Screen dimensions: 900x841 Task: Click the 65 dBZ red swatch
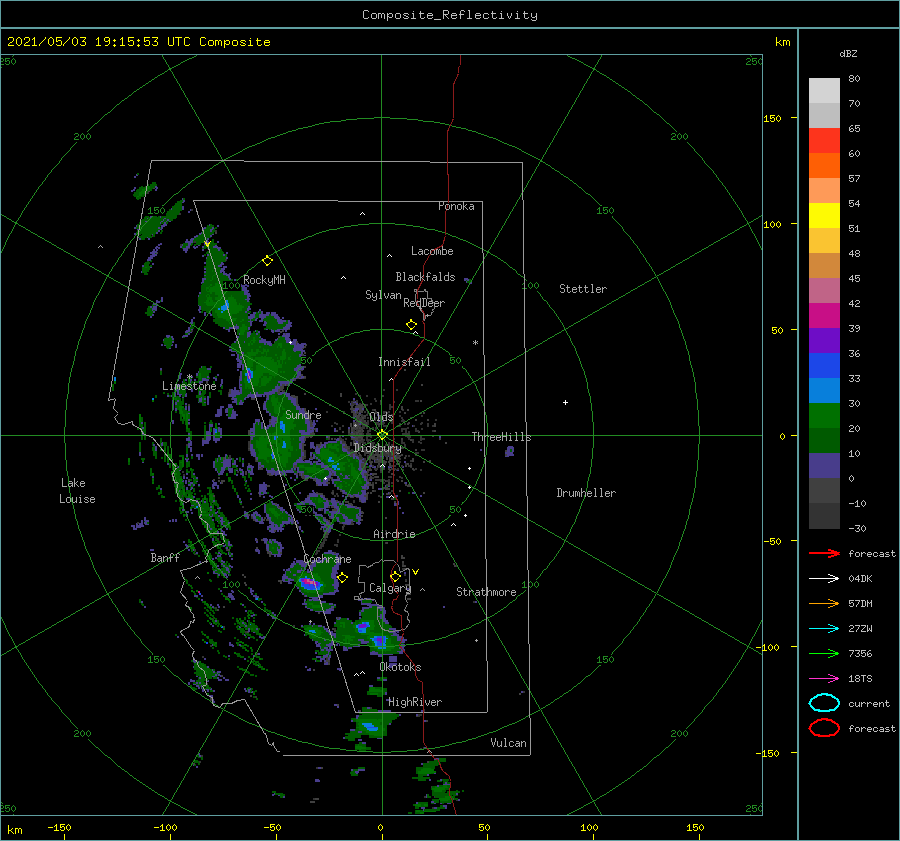click(x=824, y=141)
